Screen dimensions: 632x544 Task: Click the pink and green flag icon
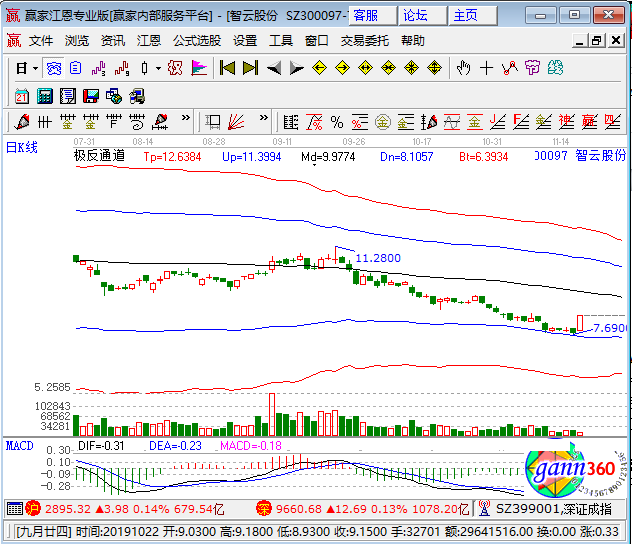click(x=199, y=68)
